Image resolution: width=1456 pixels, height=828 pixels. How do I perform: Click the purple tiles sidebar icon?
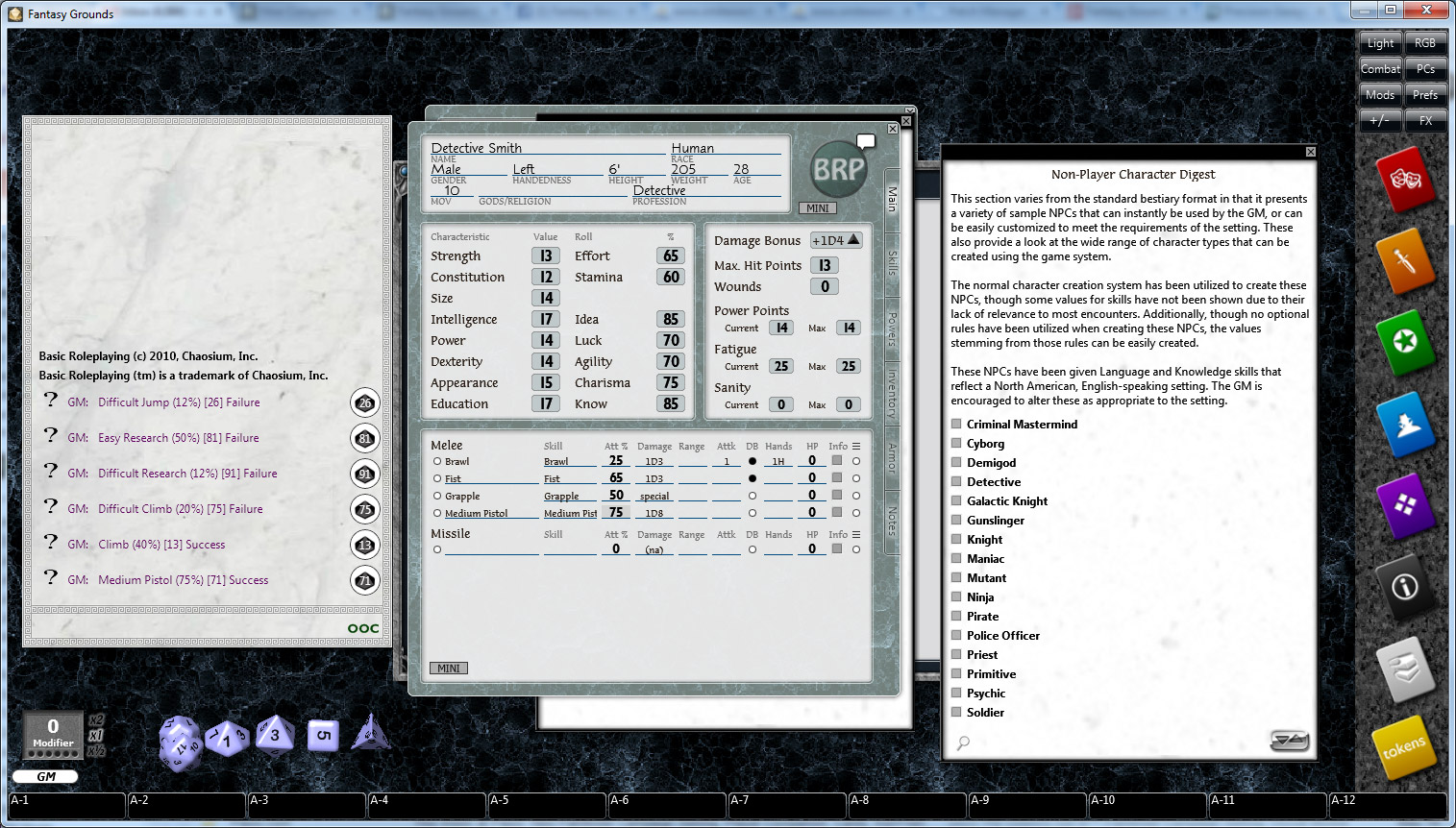click(x=1405, y=507)
